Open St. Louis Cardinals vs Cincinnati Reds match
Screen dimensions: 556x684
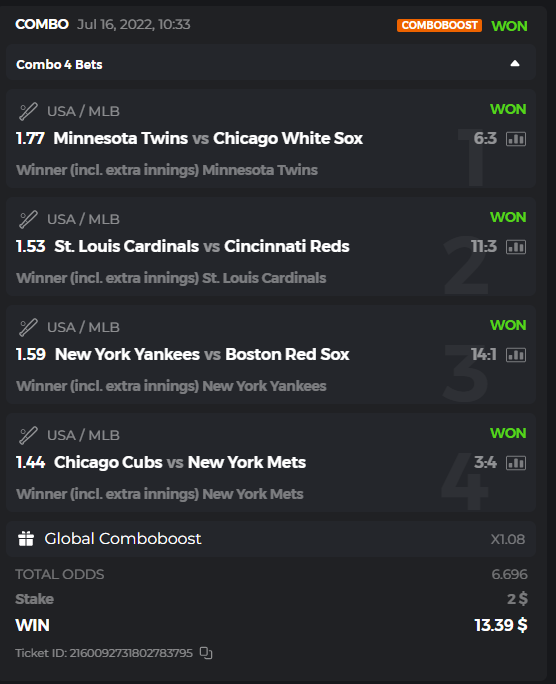[x=202, y=246]
